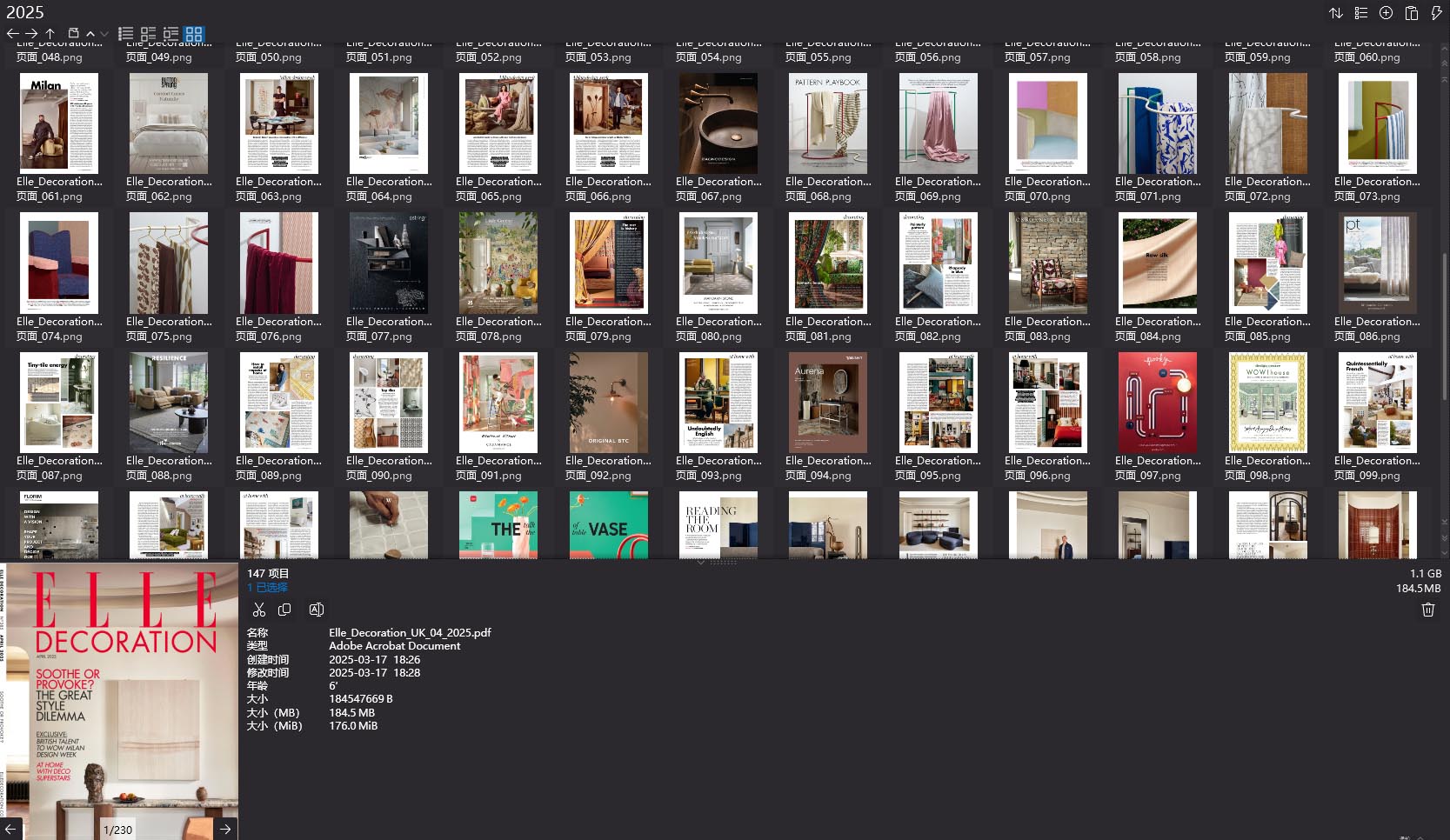Switch to list view mode
Screen dimensions: 1450x840
pyautogui.click(x=125, y=33)
